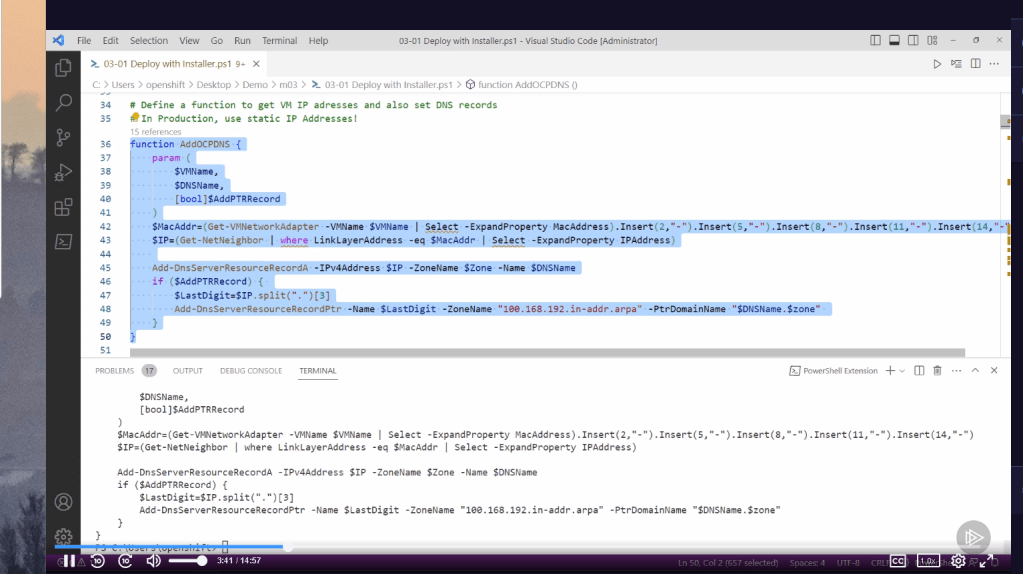Close the 03-01 Deploy with Installer.ps1 tab
Viewport: 1023px width, 574px height.
click(x=256, y=64)
